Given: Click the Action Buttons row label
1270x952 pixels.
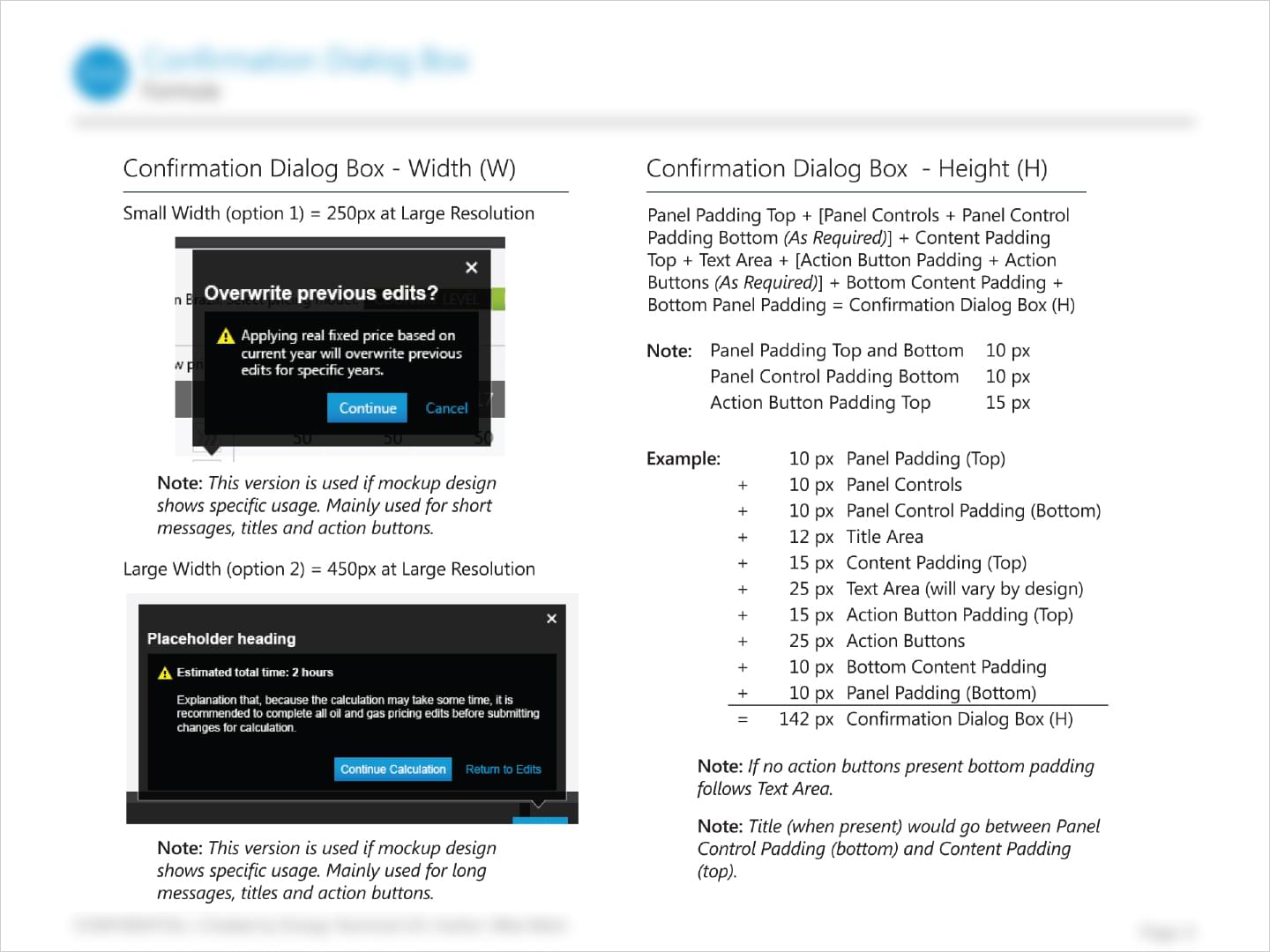Looking at the screenshot, I should (x=906, y=641).
